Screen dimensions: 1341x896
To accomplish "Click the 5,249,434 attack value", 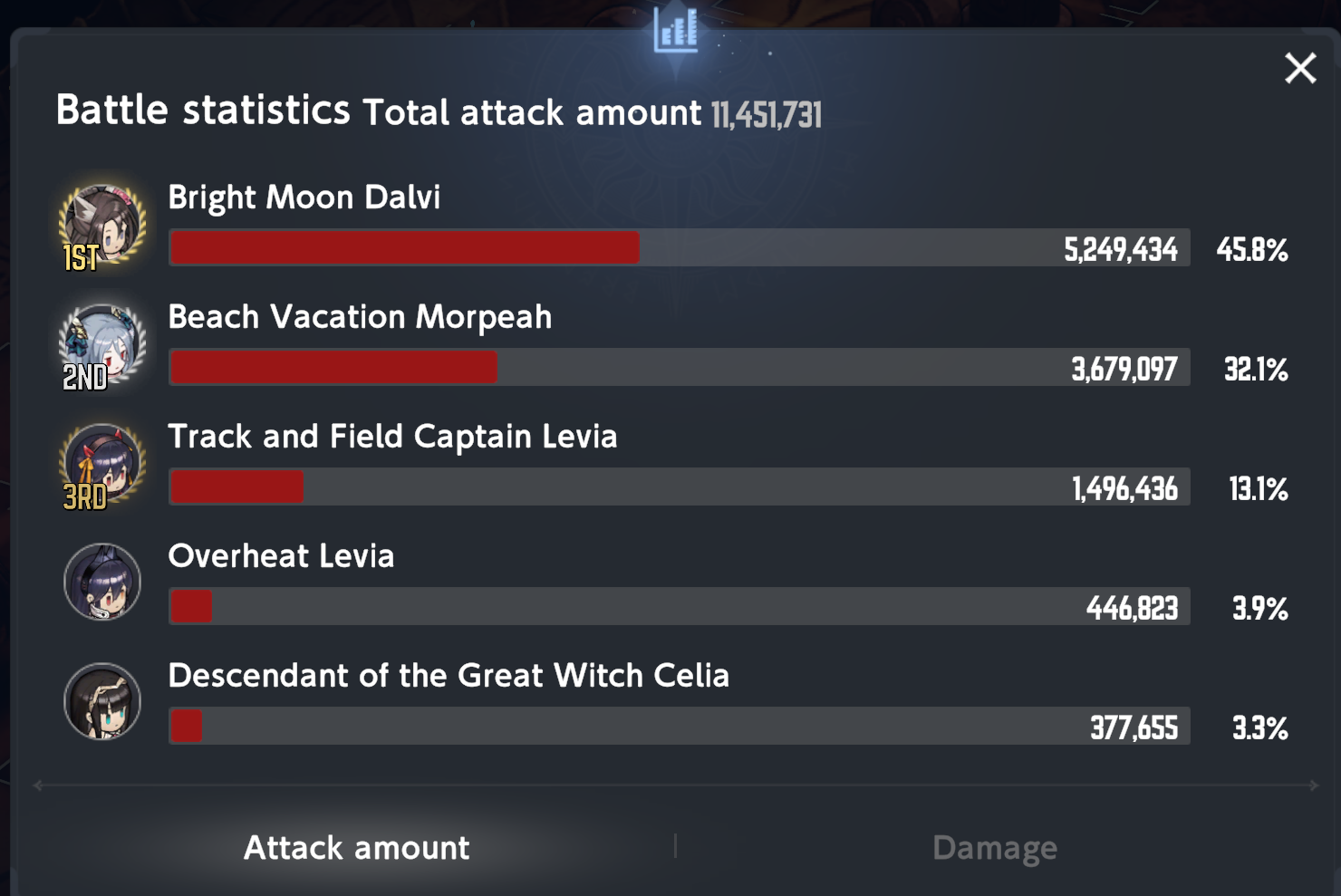I will [1121, 249].
